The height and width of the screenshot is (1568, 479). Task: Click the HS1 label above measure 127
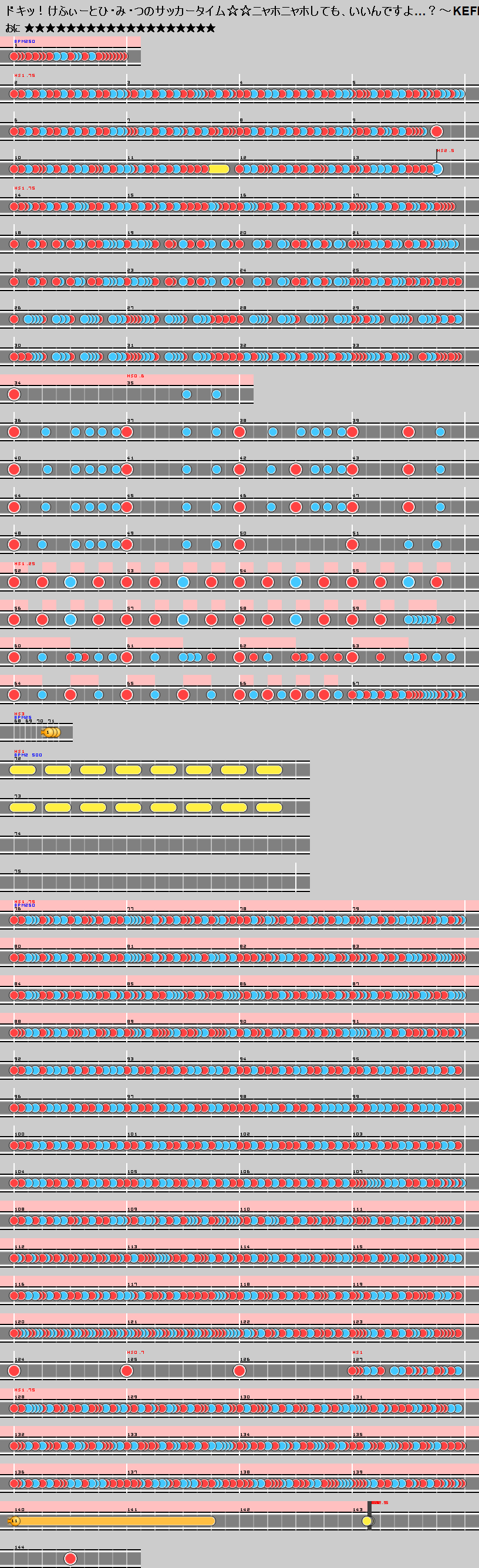358,1353
